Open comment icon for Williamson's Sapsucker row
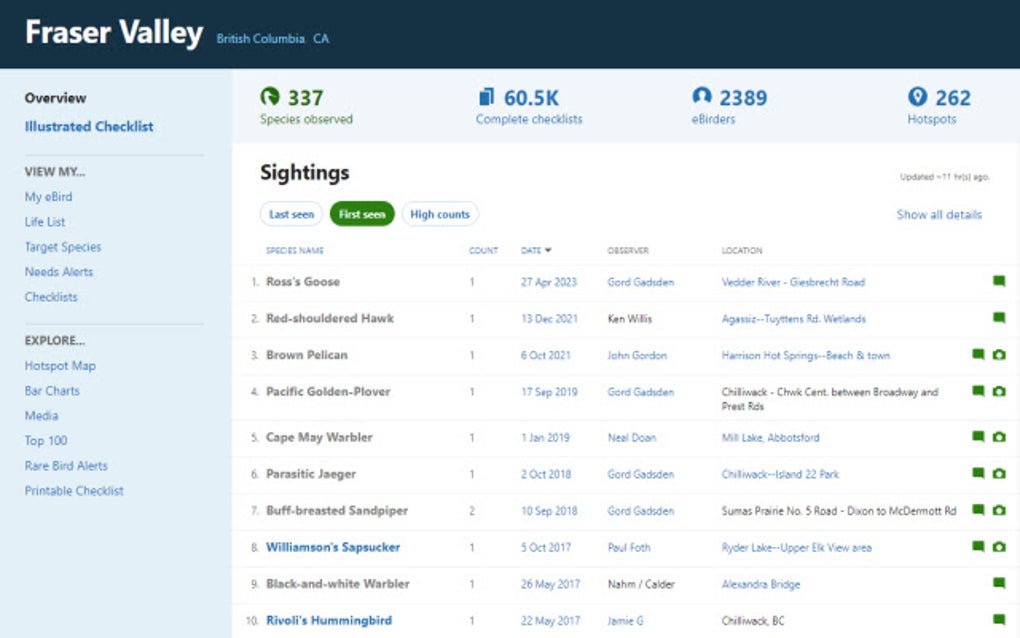This screenshot has height=638, width=1020. coord(978,546)
